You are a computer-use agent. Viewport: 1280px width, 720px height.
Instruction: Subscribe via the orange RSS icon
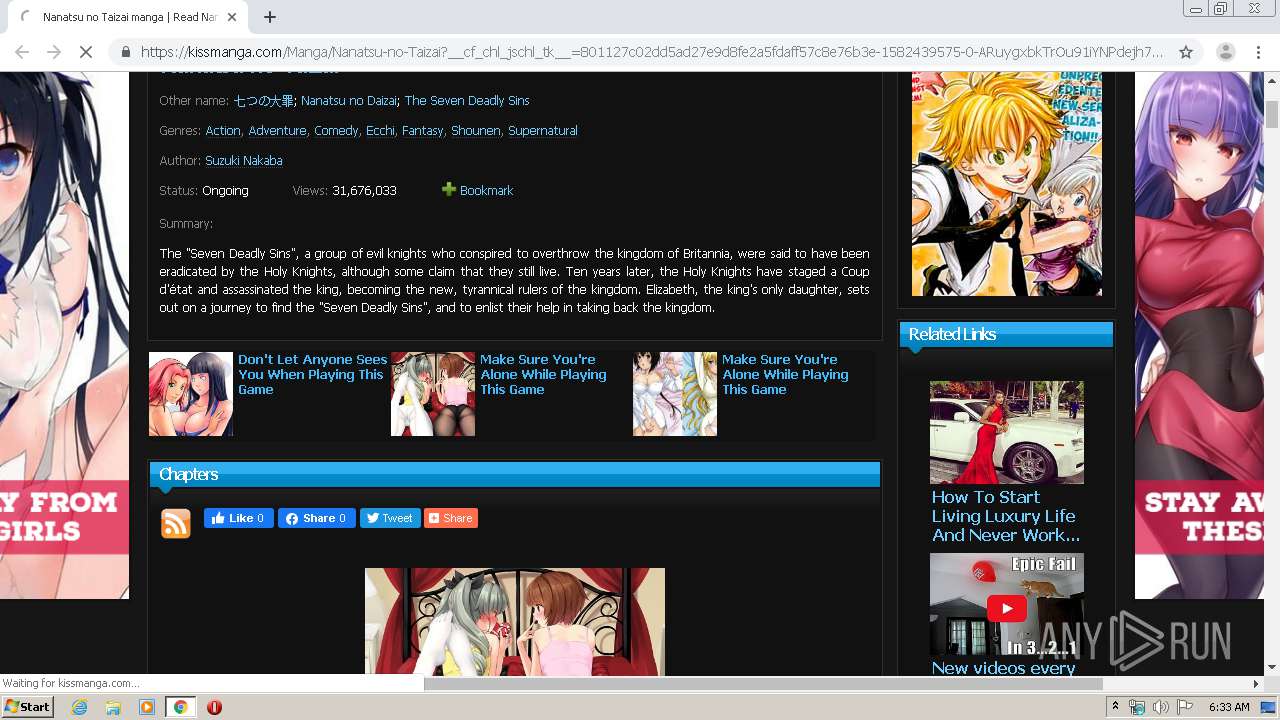pyautogui.click(x=176, y=523)
